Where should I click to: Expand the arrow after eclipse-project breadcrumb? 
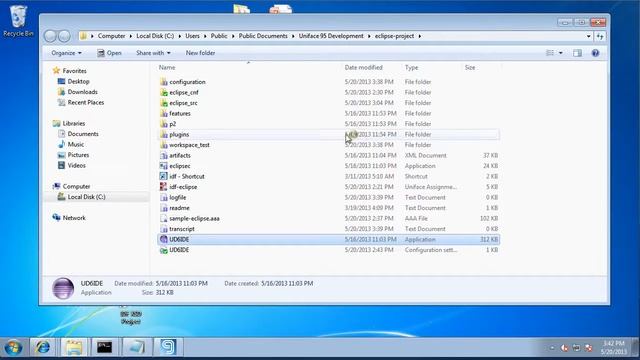pos(420,36)
